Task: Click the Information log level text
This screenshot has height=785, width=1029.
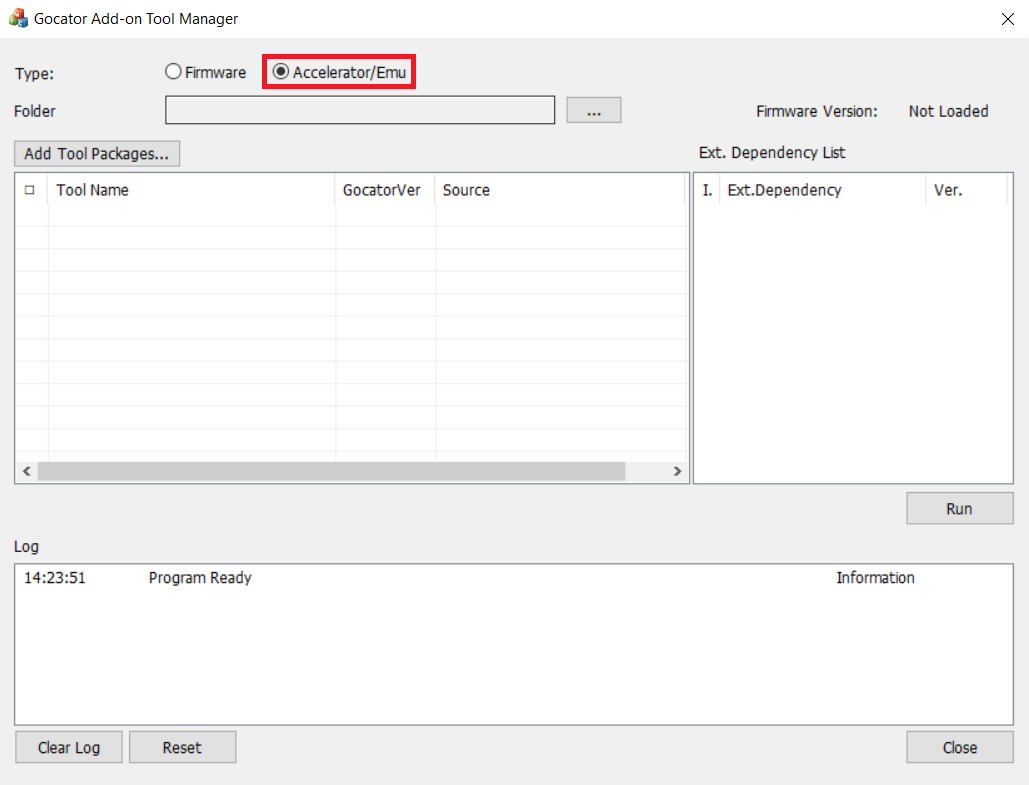Action: 875,578
